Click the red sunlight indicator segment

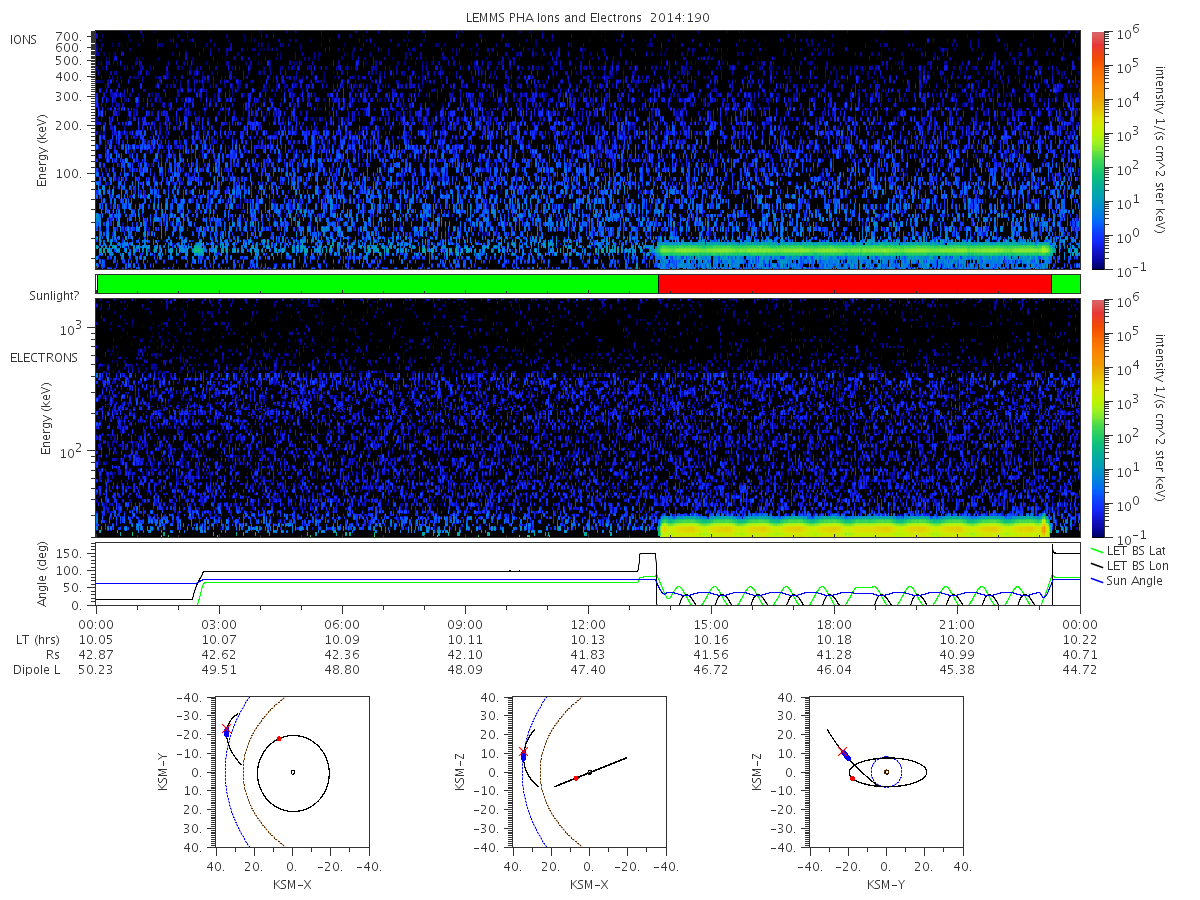pos(855,284)
